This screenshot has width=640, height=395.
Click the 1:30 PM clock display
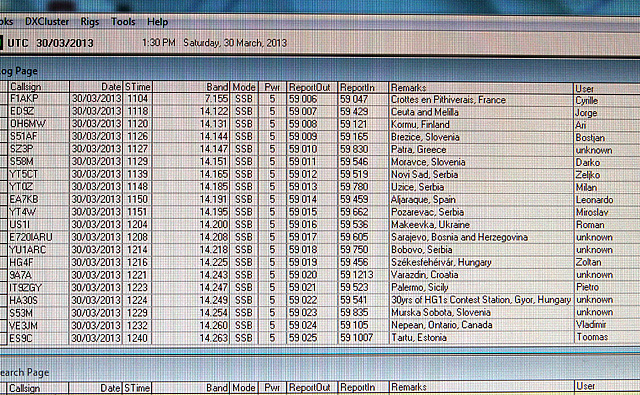[x=159, y=42]
